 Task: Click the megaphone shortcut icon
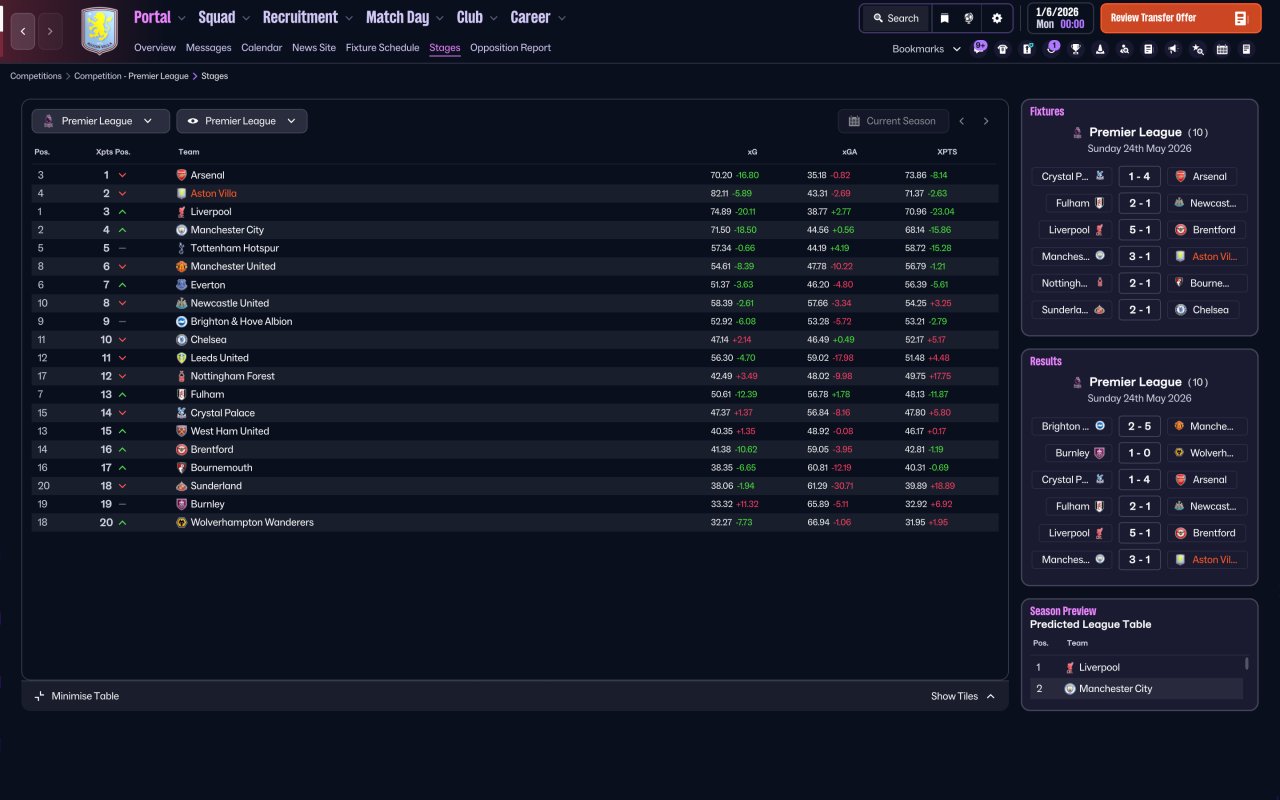click(1173, 49)
